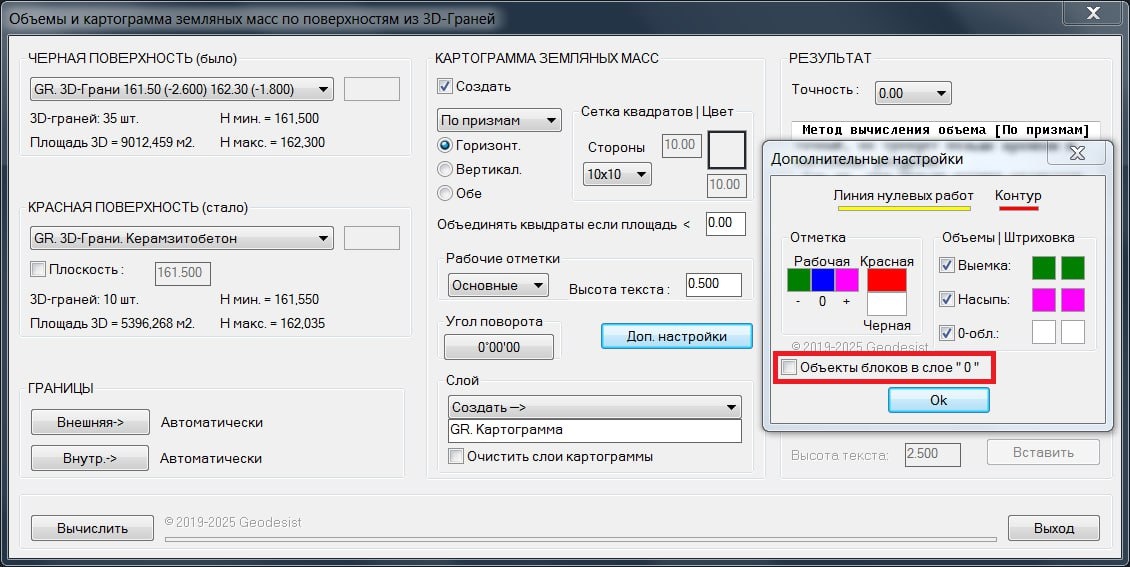
Task: Click the Черная mark white swatch
Action: coord(886,304)
